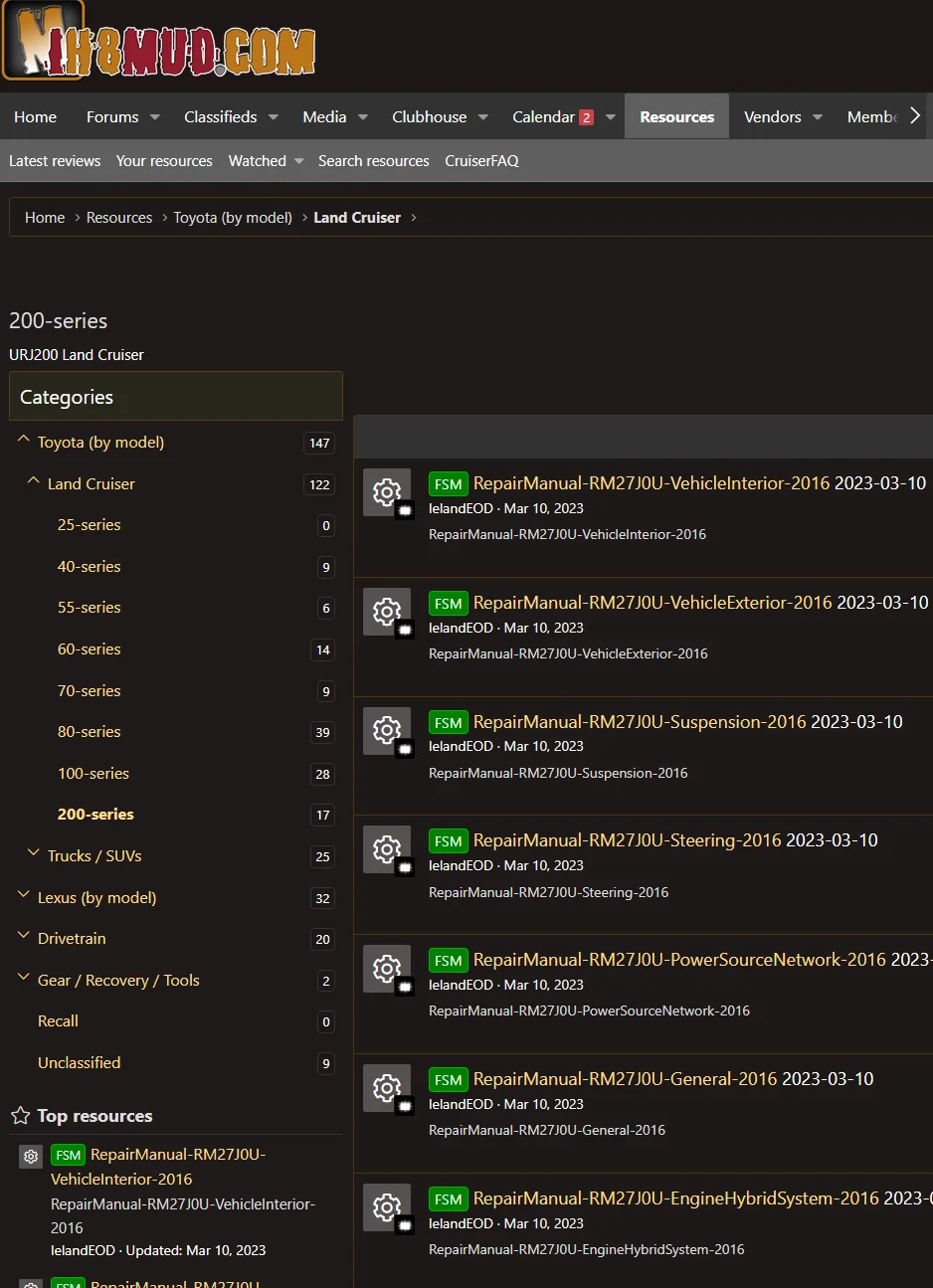This screenshot has height=1288, width=933.
Task: Select the 60-series category
Action: coord(90,649)
